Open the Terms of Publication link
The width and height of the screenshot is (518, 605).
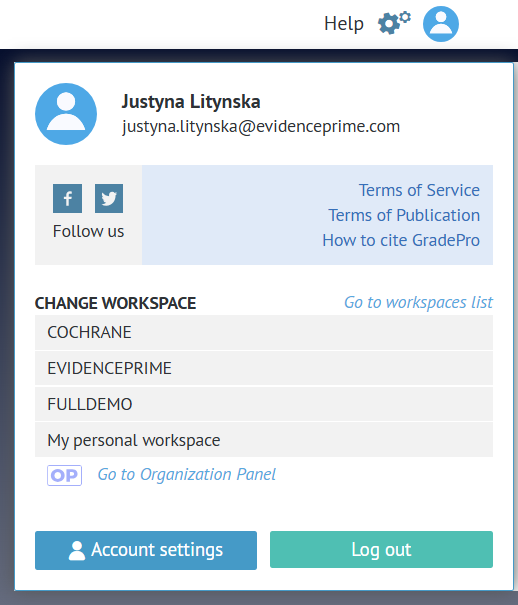(404, 215)
